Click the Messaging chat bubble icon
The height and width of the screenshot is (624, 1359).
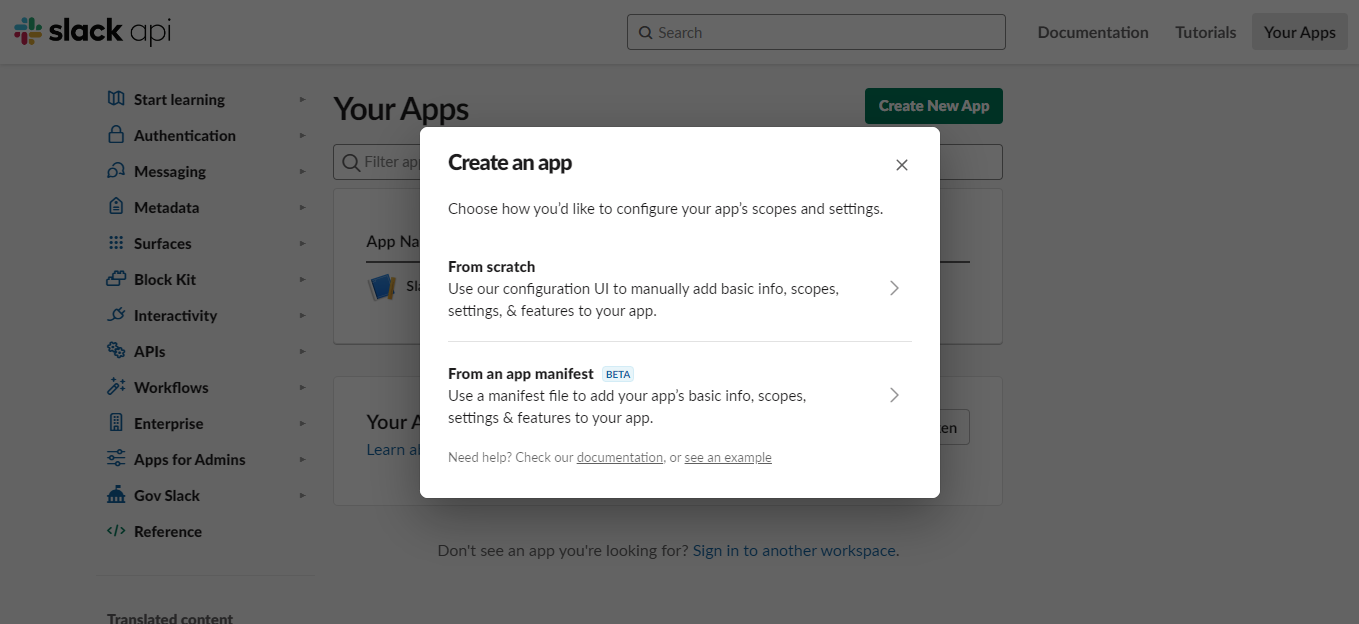(x=116, y=171)
